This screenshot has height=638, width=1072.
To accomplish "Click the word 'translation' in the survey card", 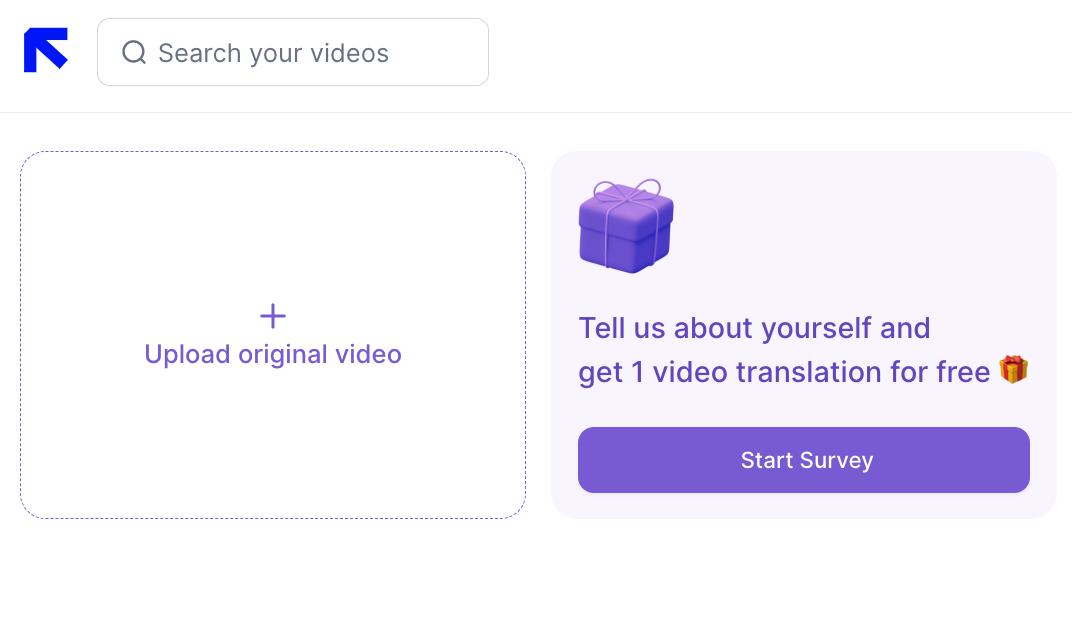I will tap(810, 372).
